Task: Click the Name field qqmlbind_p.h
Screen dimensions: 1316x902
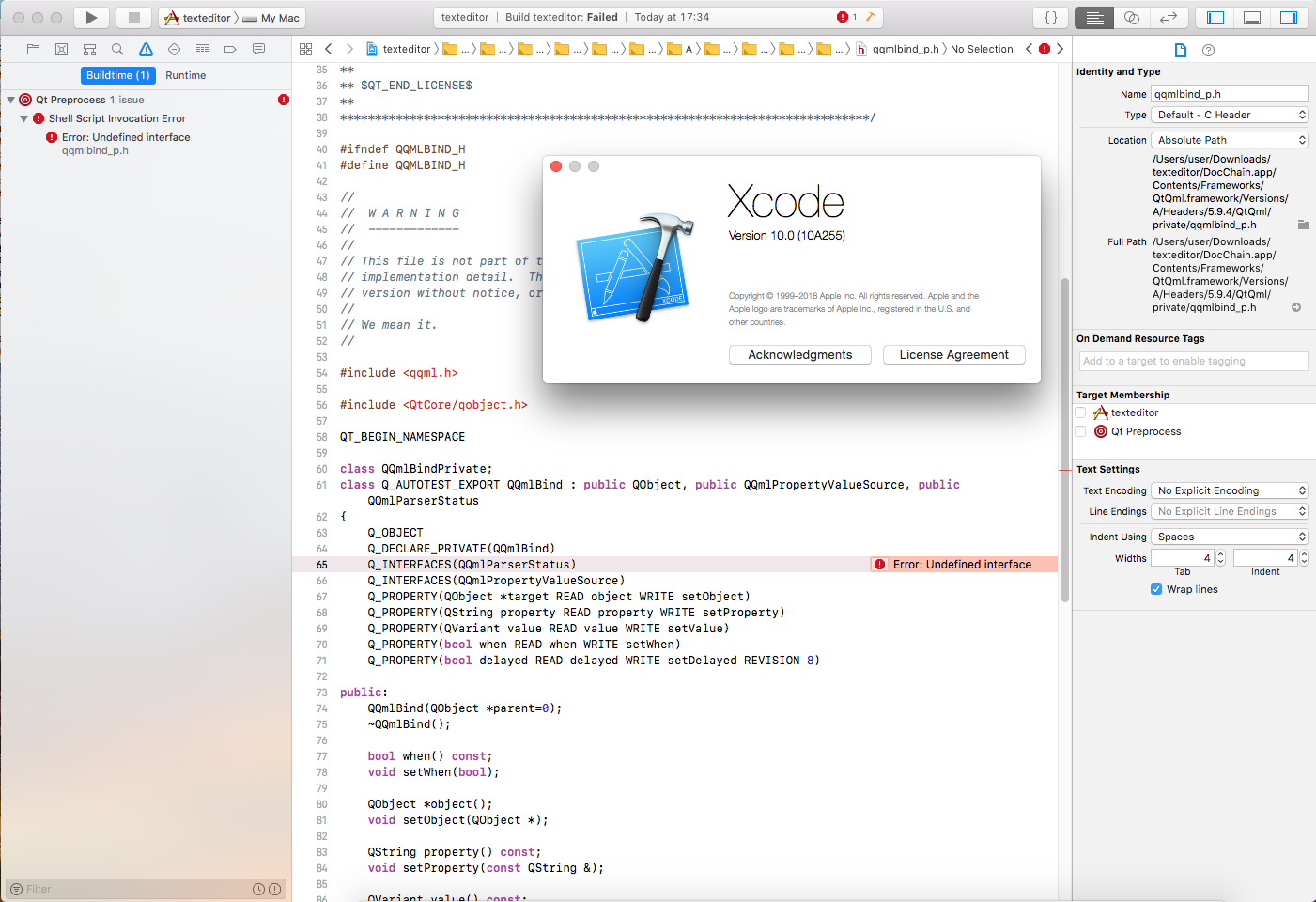Action: click(1230, 94)
